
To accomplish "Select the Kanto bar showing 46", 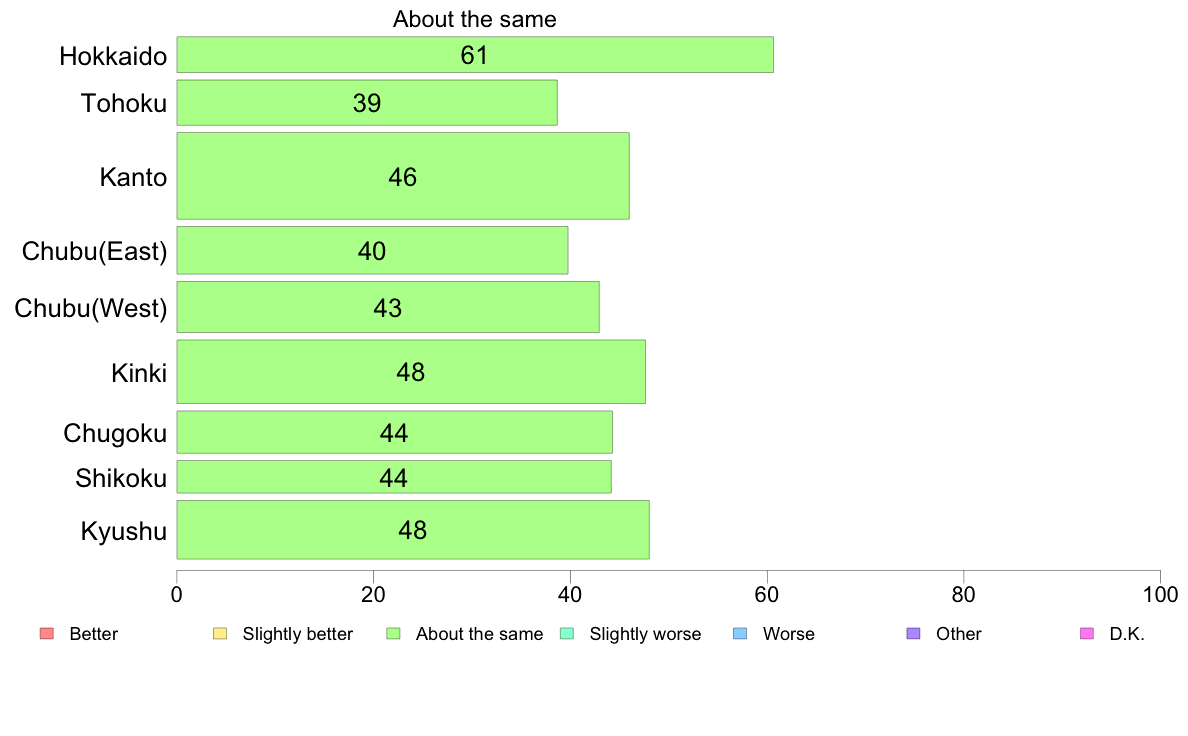I will click(x=403, y=176).
